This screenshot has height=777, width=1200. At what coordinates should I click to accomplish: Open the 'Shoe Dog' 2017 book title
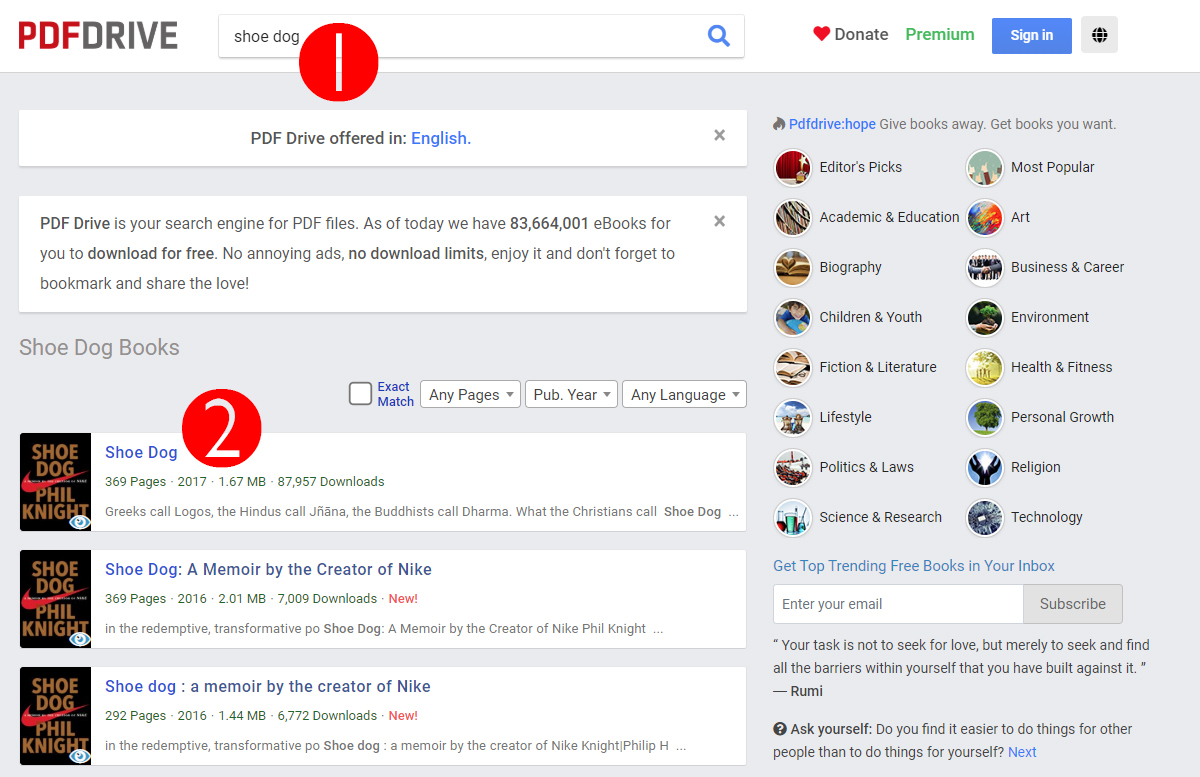point(141,452)
